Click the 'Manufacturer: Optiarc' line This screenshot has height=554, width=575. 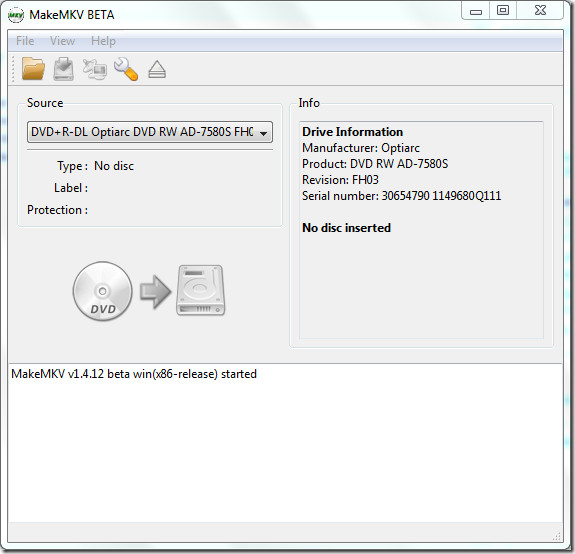pos(361,148)
